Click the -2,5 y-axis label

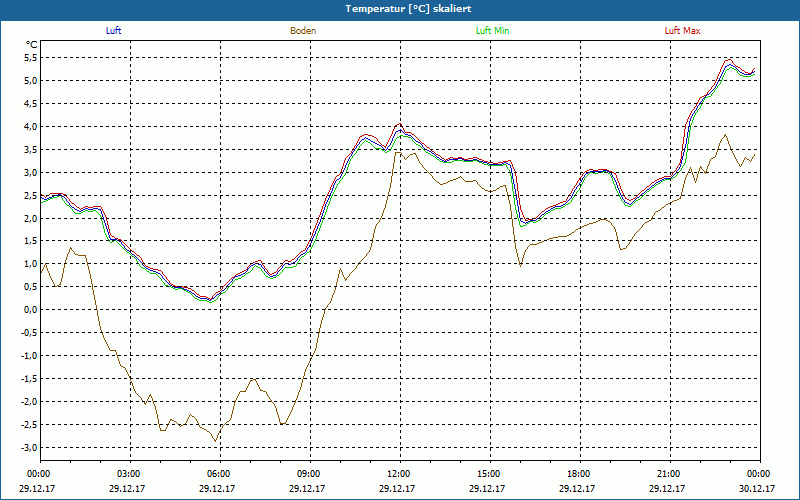(29, 424)
